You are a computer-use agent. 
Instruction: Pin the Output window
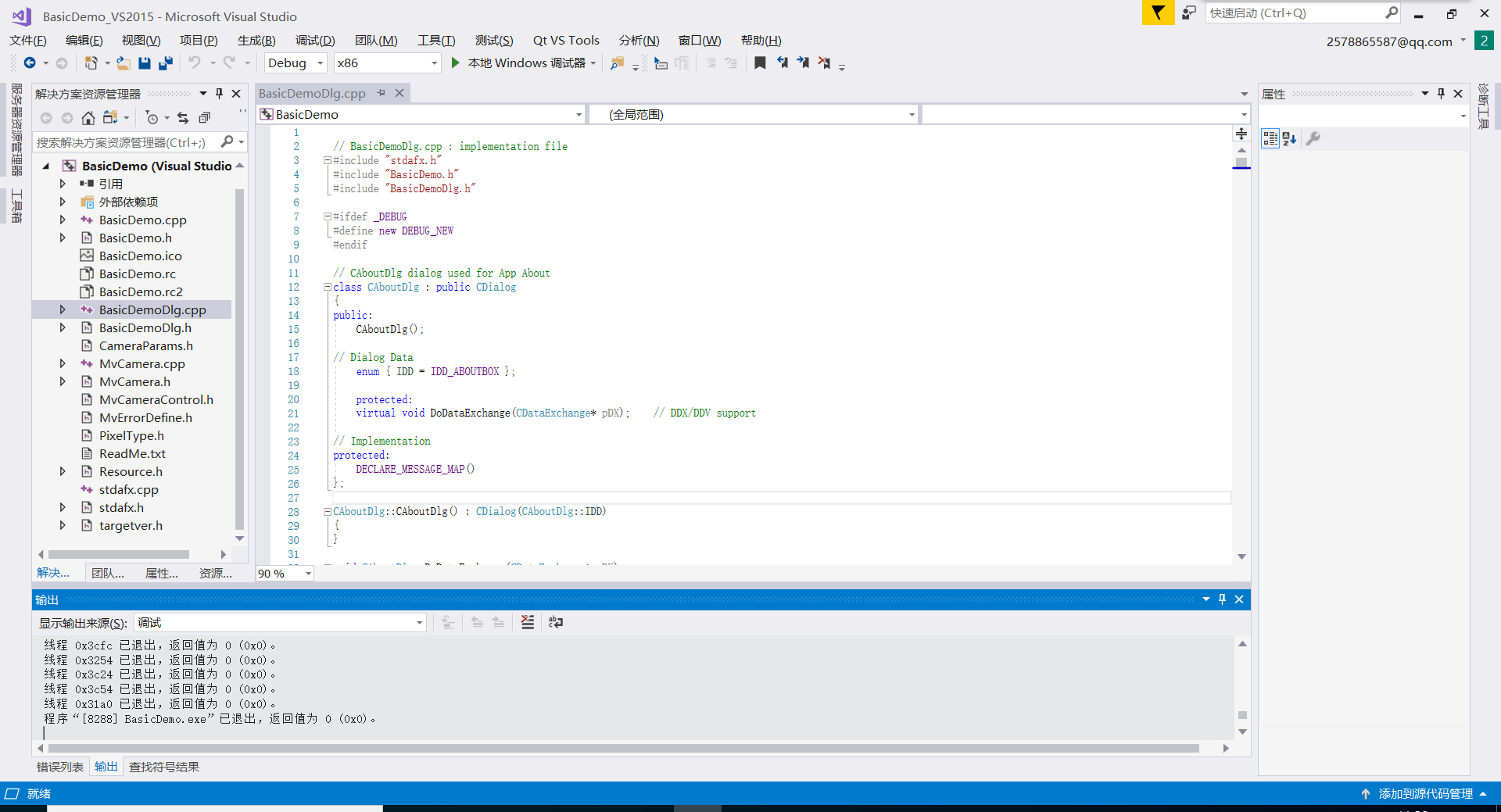pos(1223,599)
